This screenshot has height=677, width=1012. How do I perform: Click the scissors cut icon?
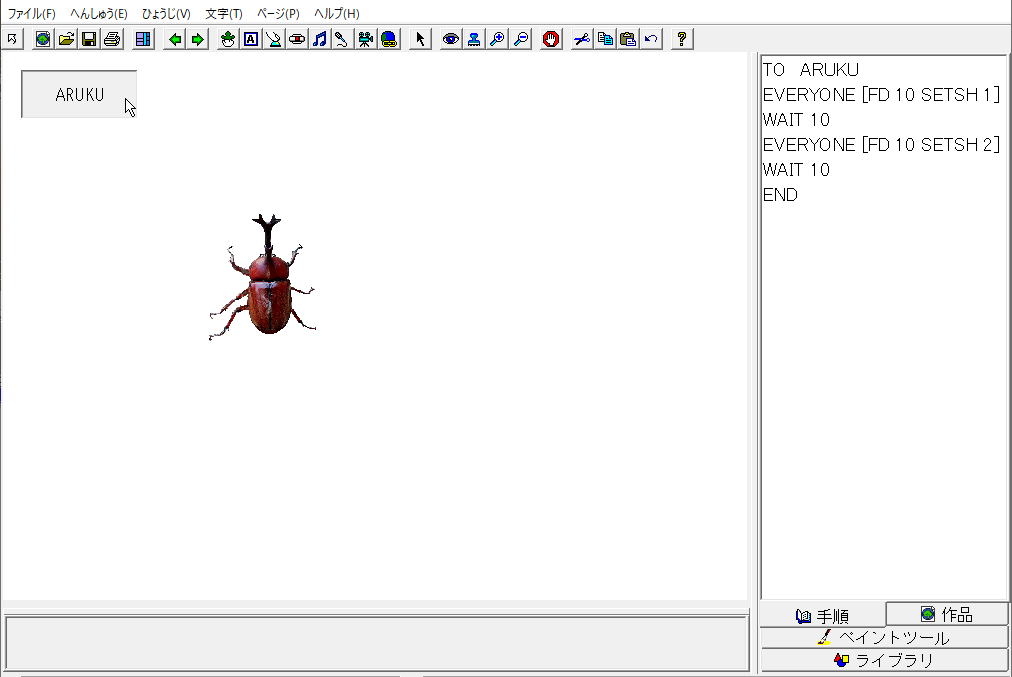coord(581,39)
